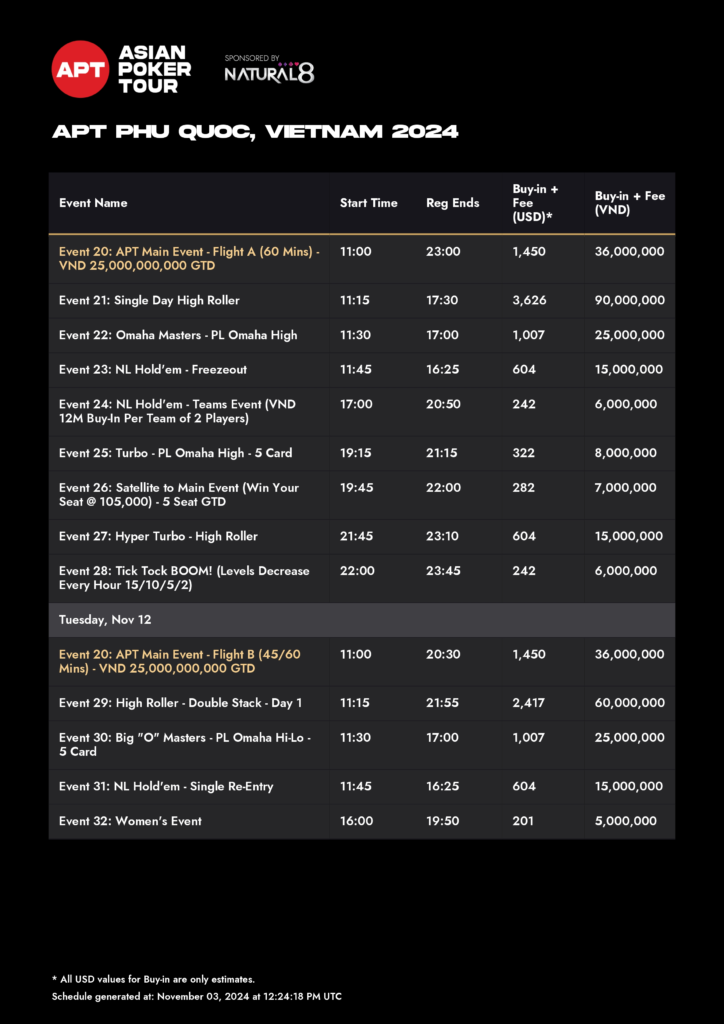Click the APT red circle logo
Image resolution: width=724 pixels, height=1024 pixels.
pyautogui.click(x=80, y=69)
